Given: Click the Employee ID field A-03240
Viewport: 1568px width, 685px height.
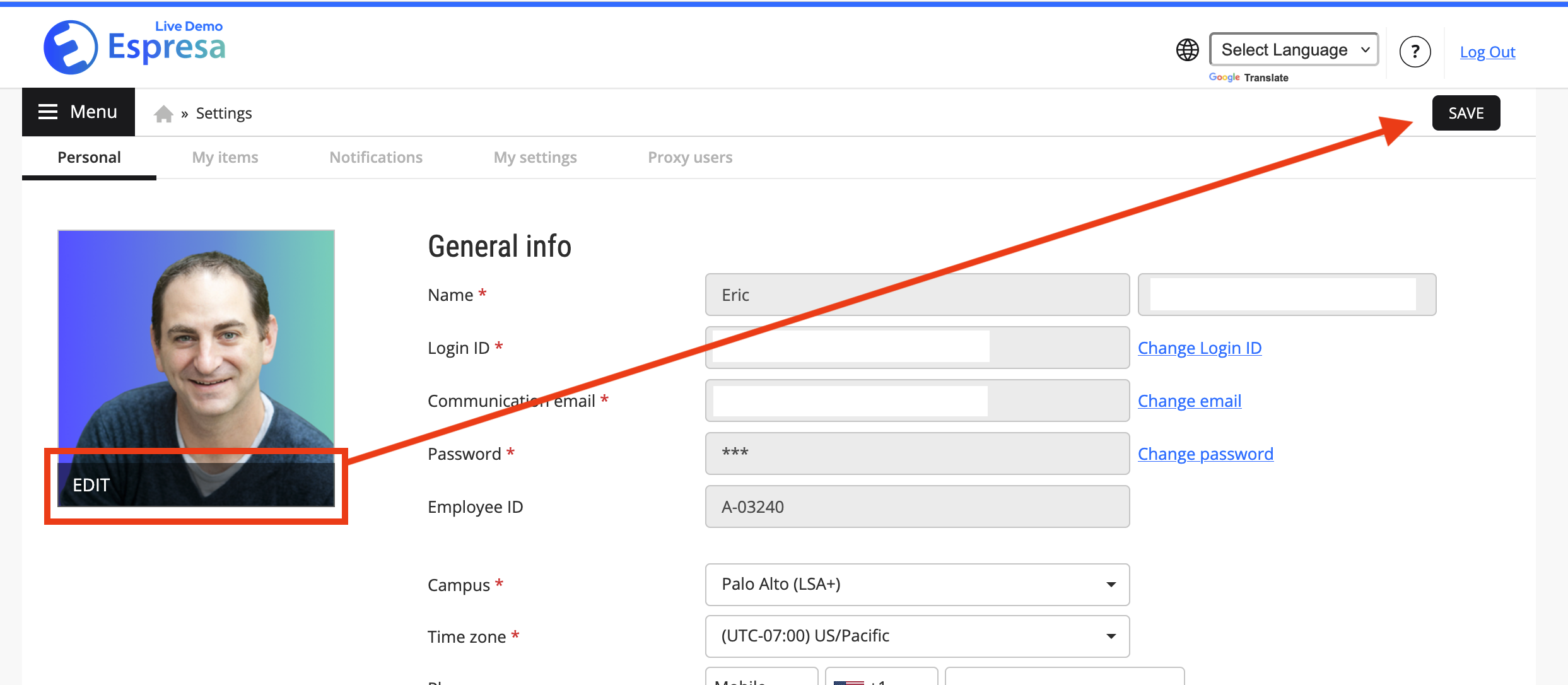Looking at the screenshot, I should click(917, 506).
